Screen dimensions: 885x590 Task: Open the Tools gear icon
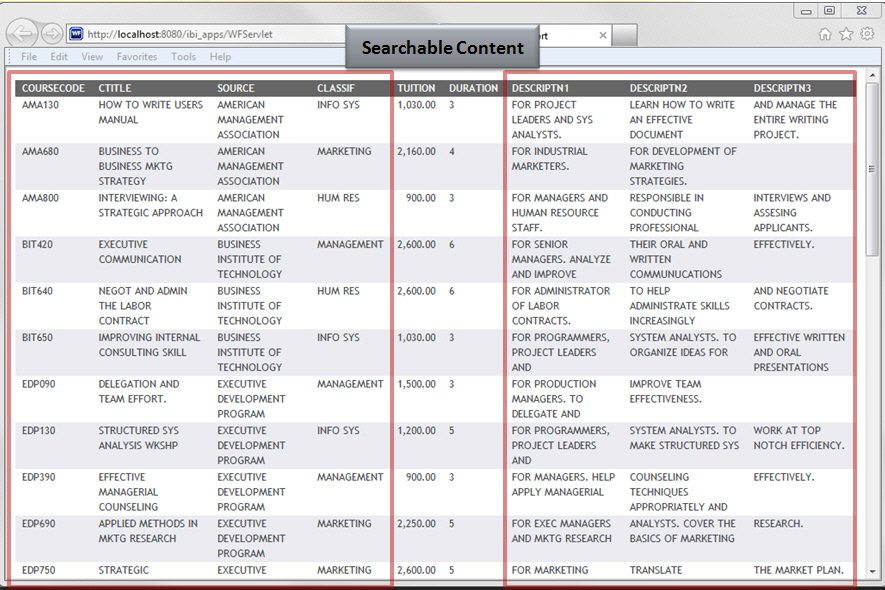(x=867, y=34)
